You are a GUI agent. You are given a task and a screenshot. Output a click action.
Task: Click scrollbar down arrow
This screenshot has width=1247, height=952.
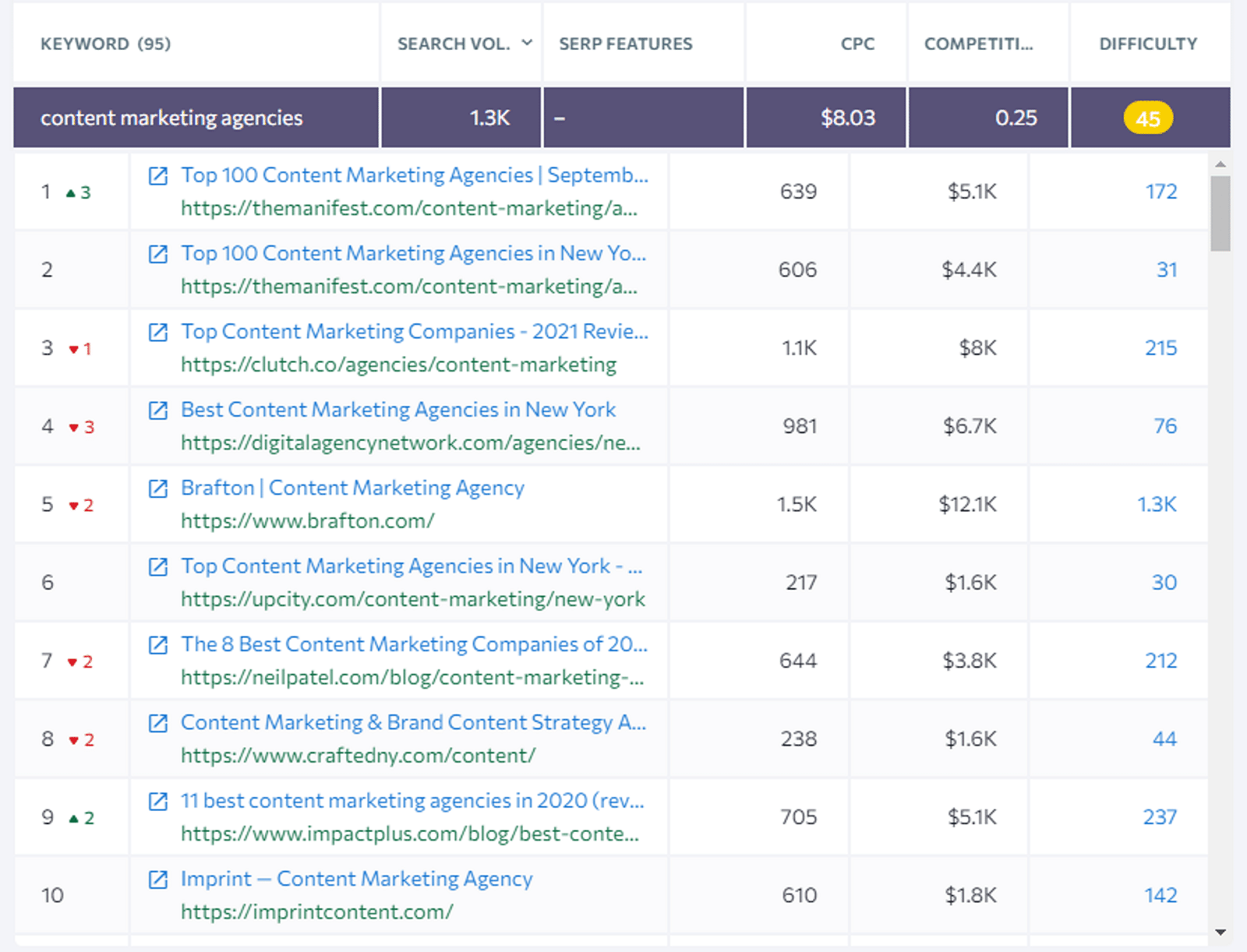point(1221,932)
